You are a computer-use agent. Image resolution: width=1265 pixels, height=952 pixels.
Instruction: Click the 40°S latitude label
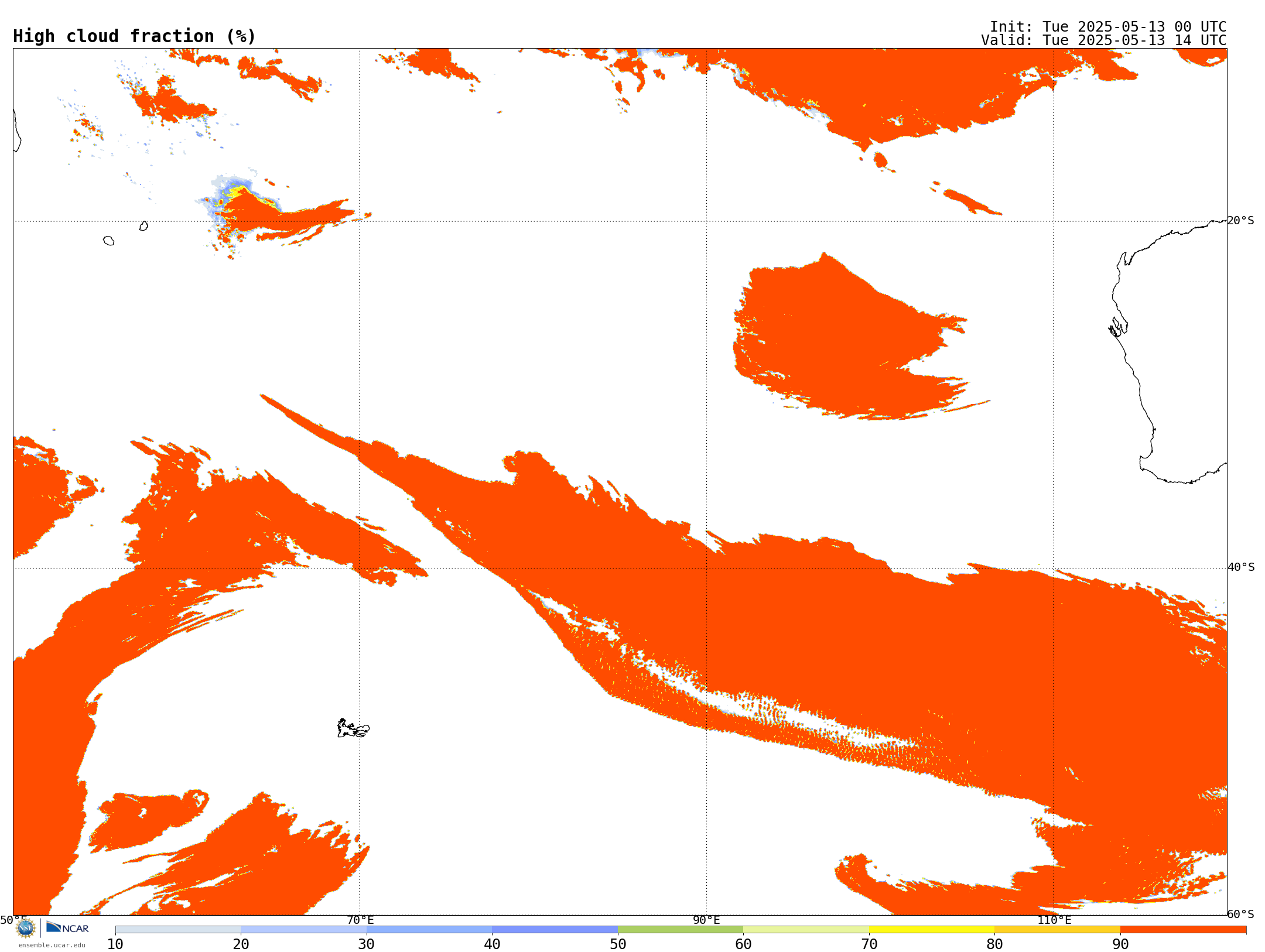tap(1241, 567)
